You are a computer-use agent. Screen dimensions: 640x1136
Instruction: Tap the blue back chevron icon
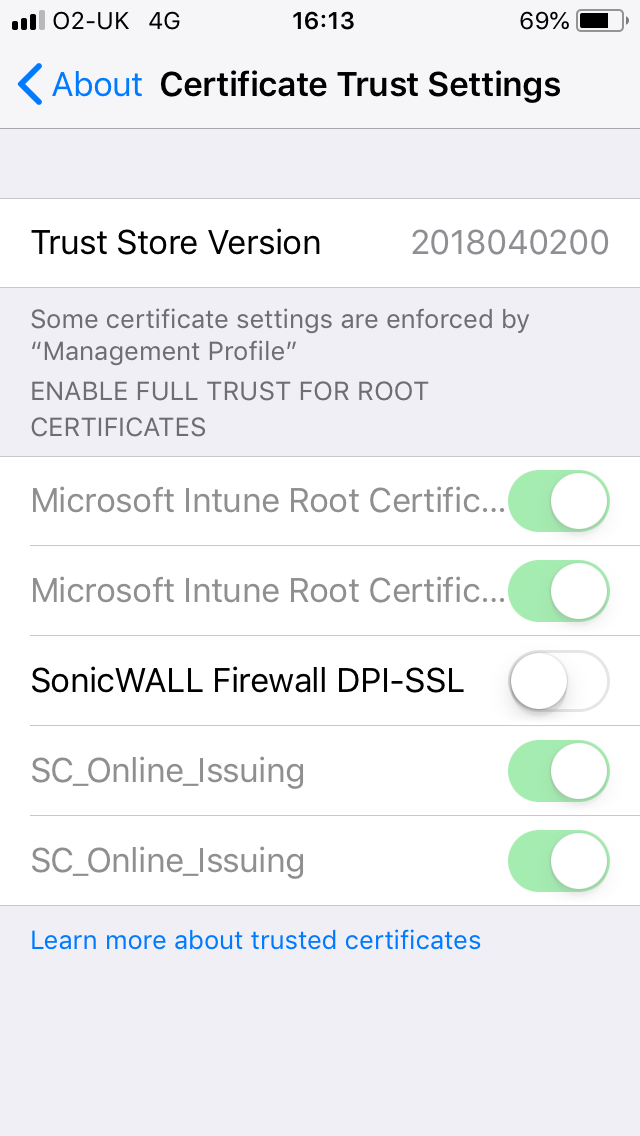(30, 84)
